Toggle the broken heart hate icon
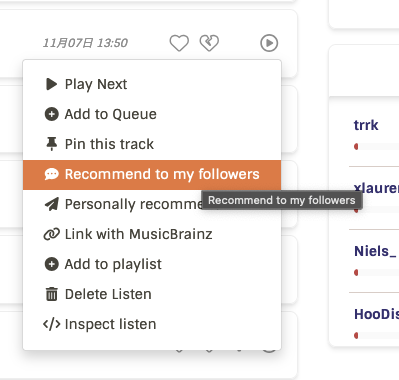399x380 pixels. tap(209, 43)
